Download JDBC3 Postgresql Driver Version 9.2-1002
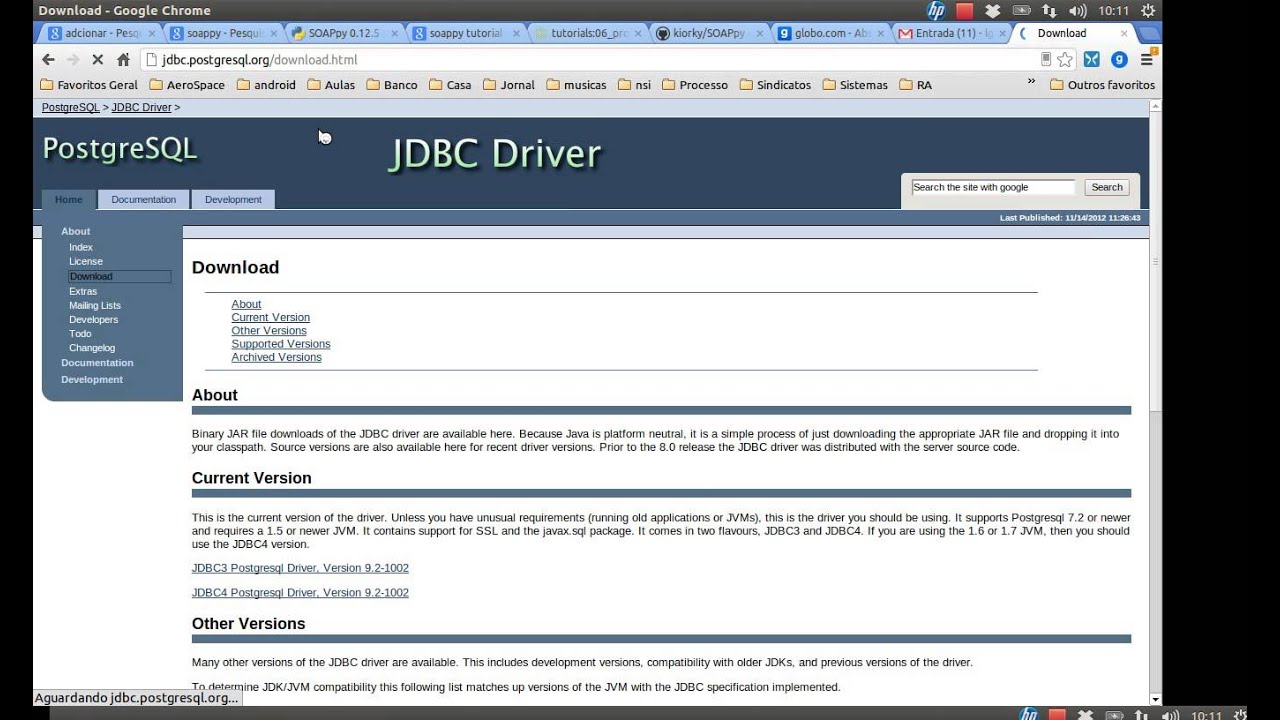This screenshot has width=1280, height=720. [300, 568]
